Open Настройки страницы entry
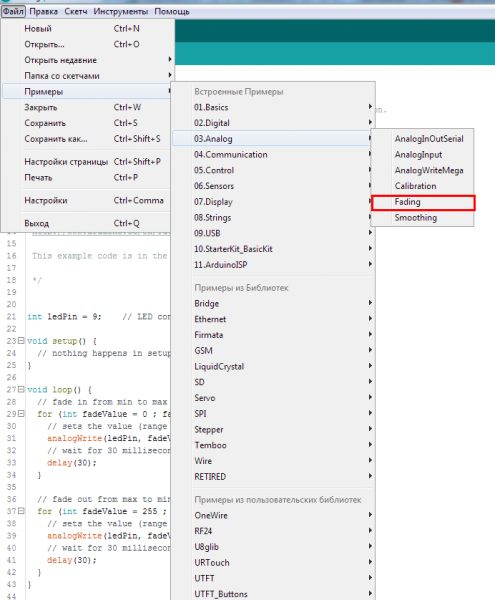This screenshot has height=600, width=495. [x=87, y=162]
